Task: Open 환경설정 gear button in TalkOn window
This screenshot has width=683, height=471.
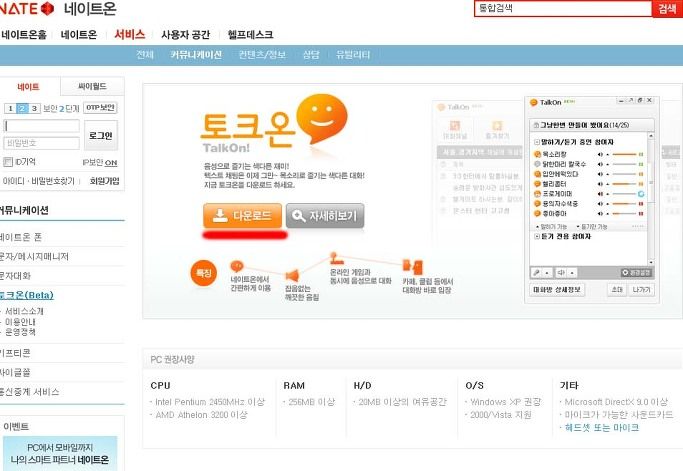Action: pyautogui.click(x=636, y=273)
